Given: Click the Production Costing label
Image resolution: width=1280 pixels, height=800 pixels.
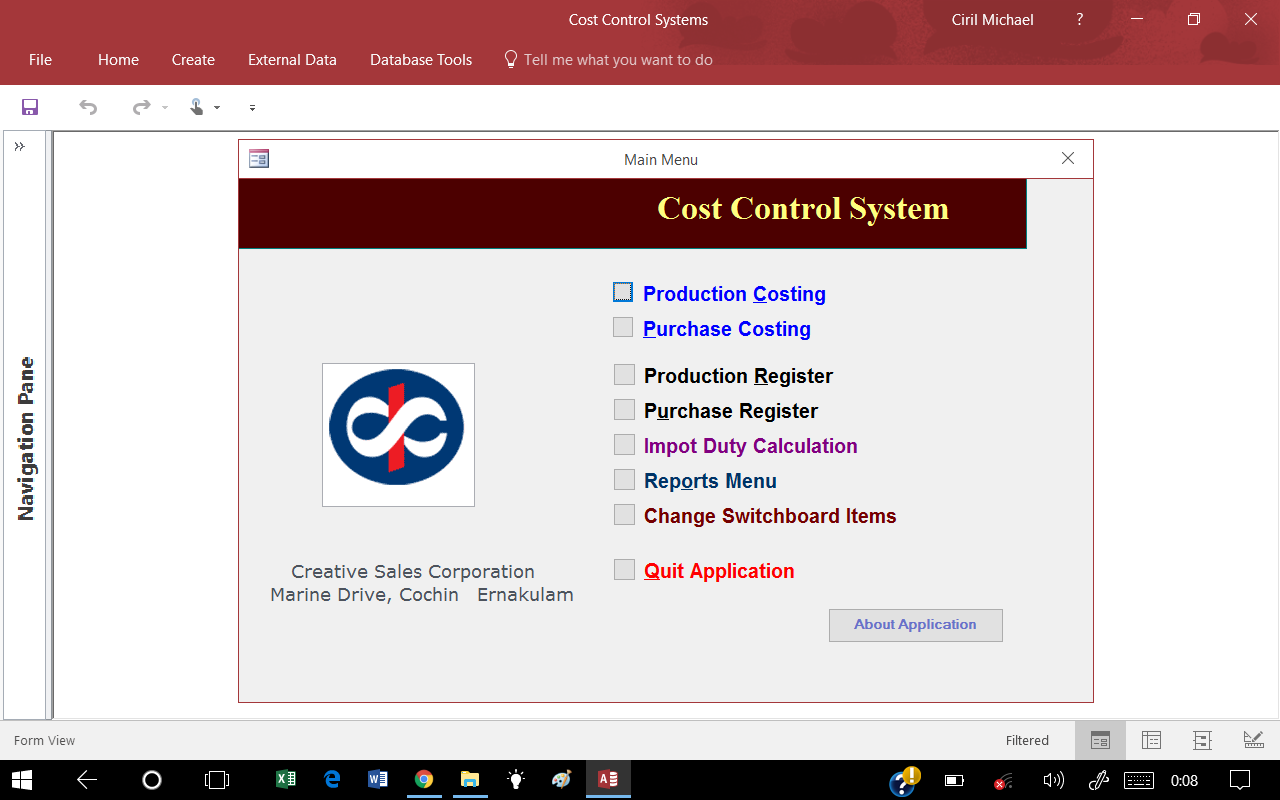Looking at the screenshot, I should tap(734, 294).
